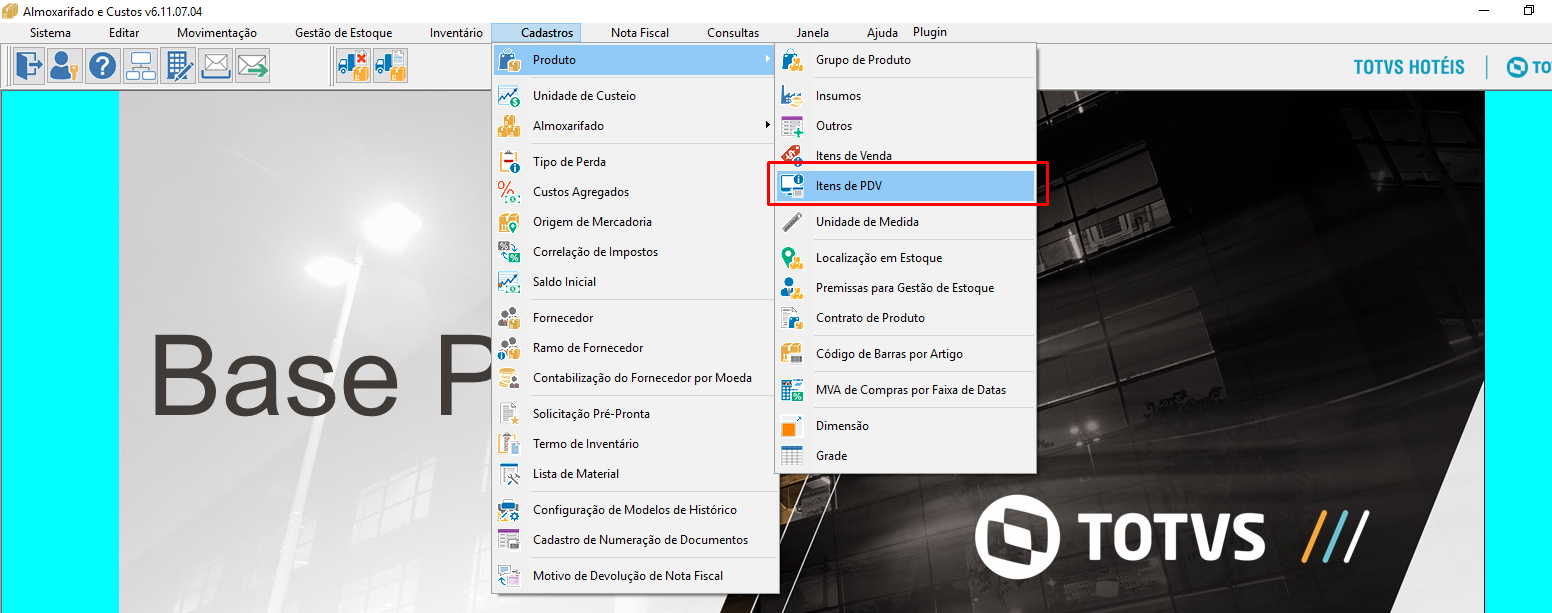Expand the Almoxarifado submenu

click(x=635, y=126)
